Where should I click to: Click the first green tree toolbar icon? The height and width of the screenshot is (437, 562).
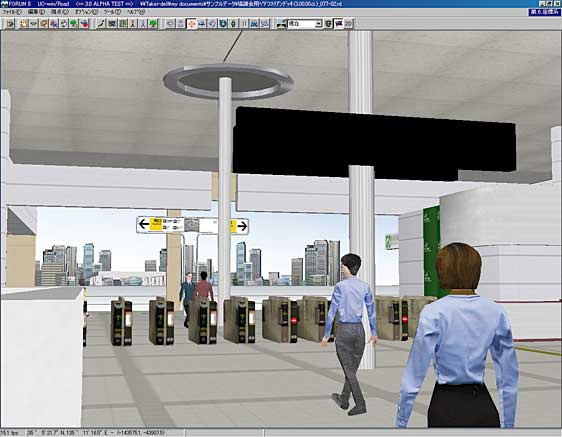tap(74, 24)
